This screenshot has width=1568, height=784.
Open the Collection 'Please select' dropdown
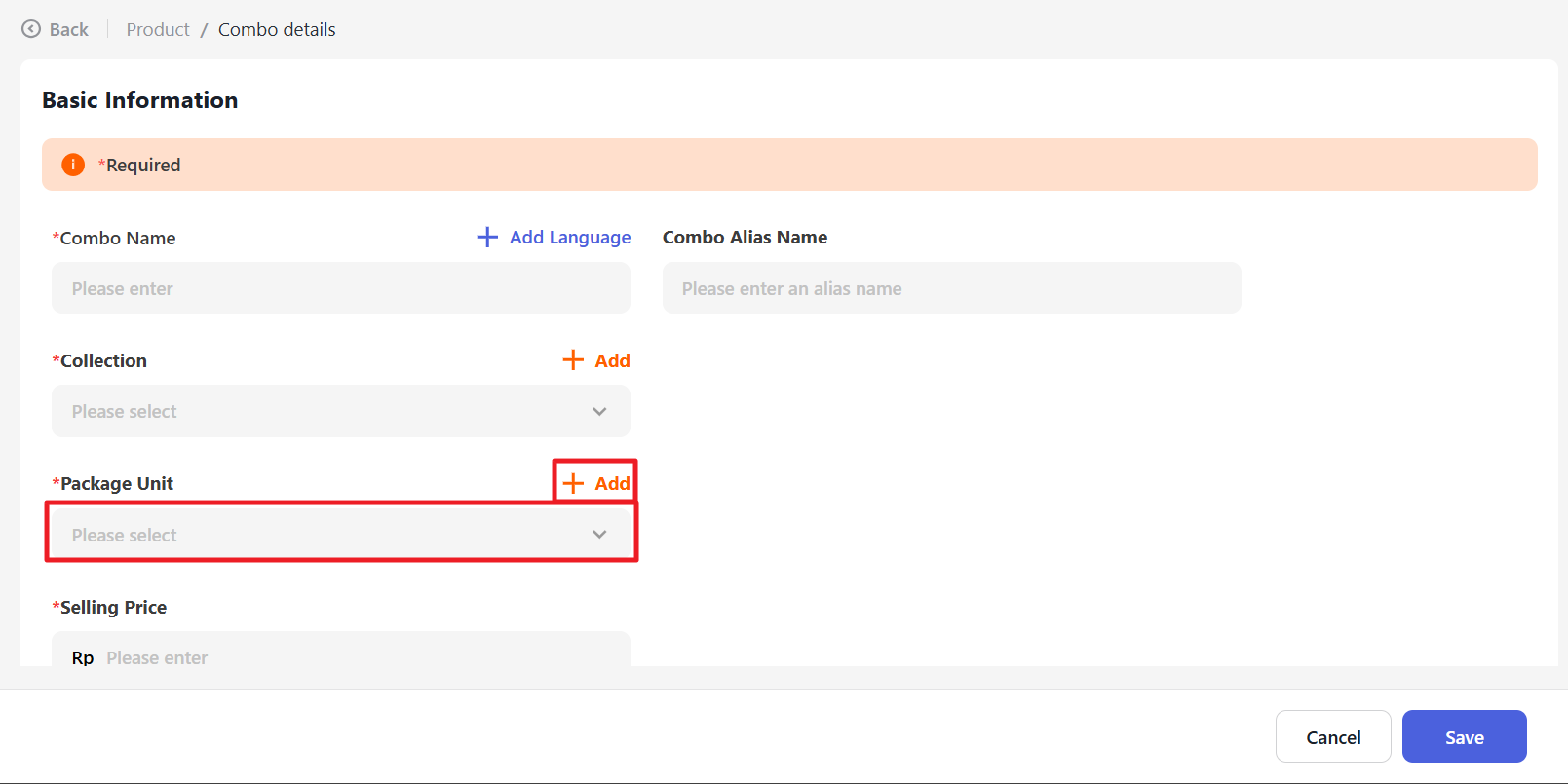[x=322, y=411]
